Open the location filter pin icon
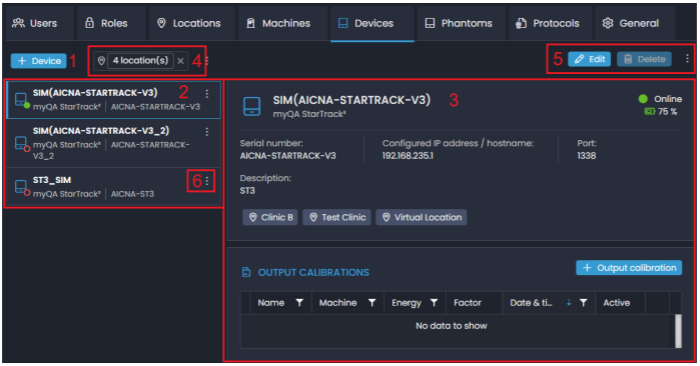The height and width of the screenshot is (366, 700). 101,61
